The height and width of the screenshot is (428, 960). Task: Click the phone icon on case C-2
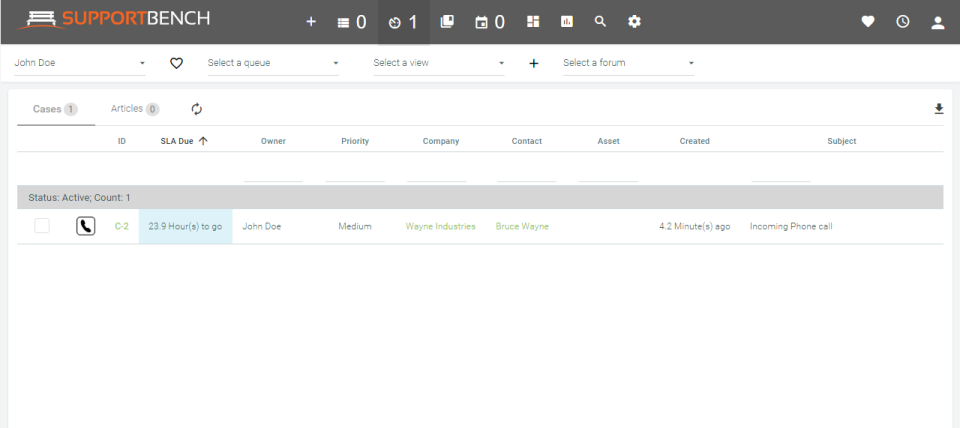(86, 227)
